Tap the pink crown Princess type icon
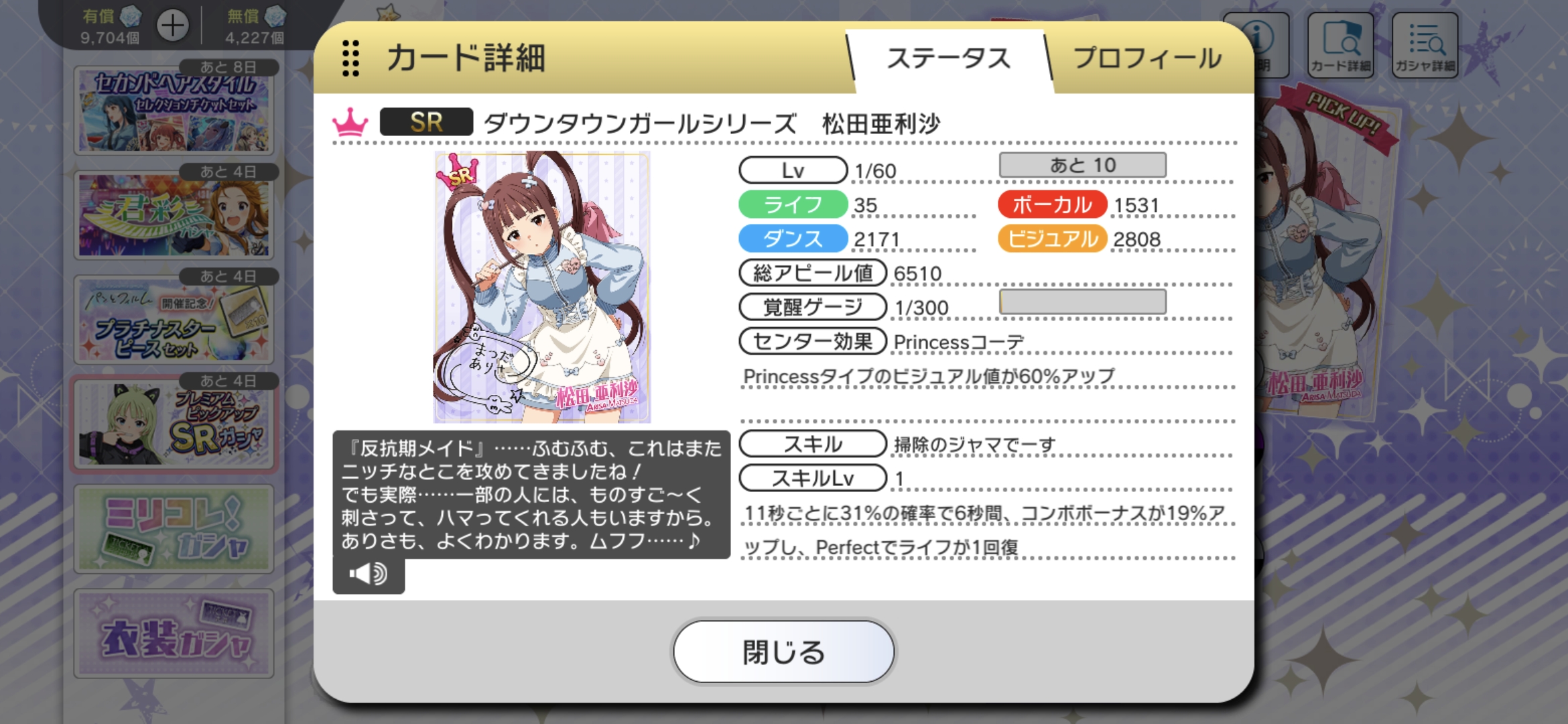Image resolution: width=1568 pixels, height=724 pixels. (350, 123)
